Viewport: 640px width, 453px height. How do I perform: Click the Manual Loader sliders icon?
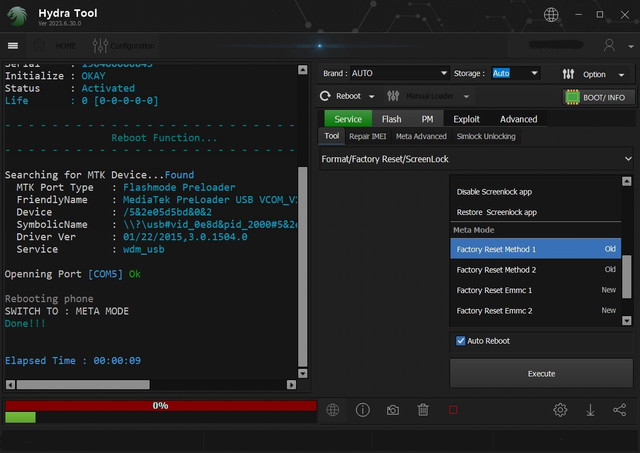(x=393, y=96)
